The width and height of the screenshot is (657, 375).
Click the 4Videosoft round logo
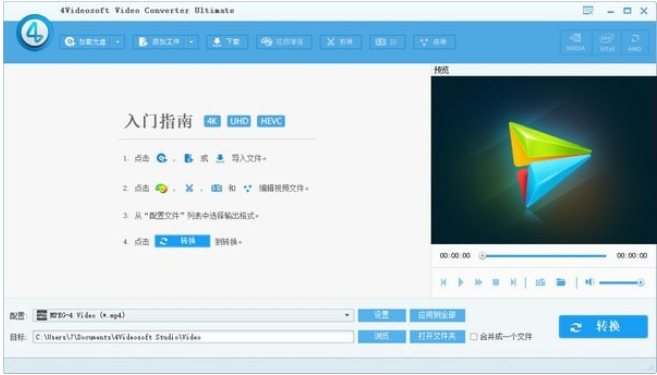[x=34, y=33]
